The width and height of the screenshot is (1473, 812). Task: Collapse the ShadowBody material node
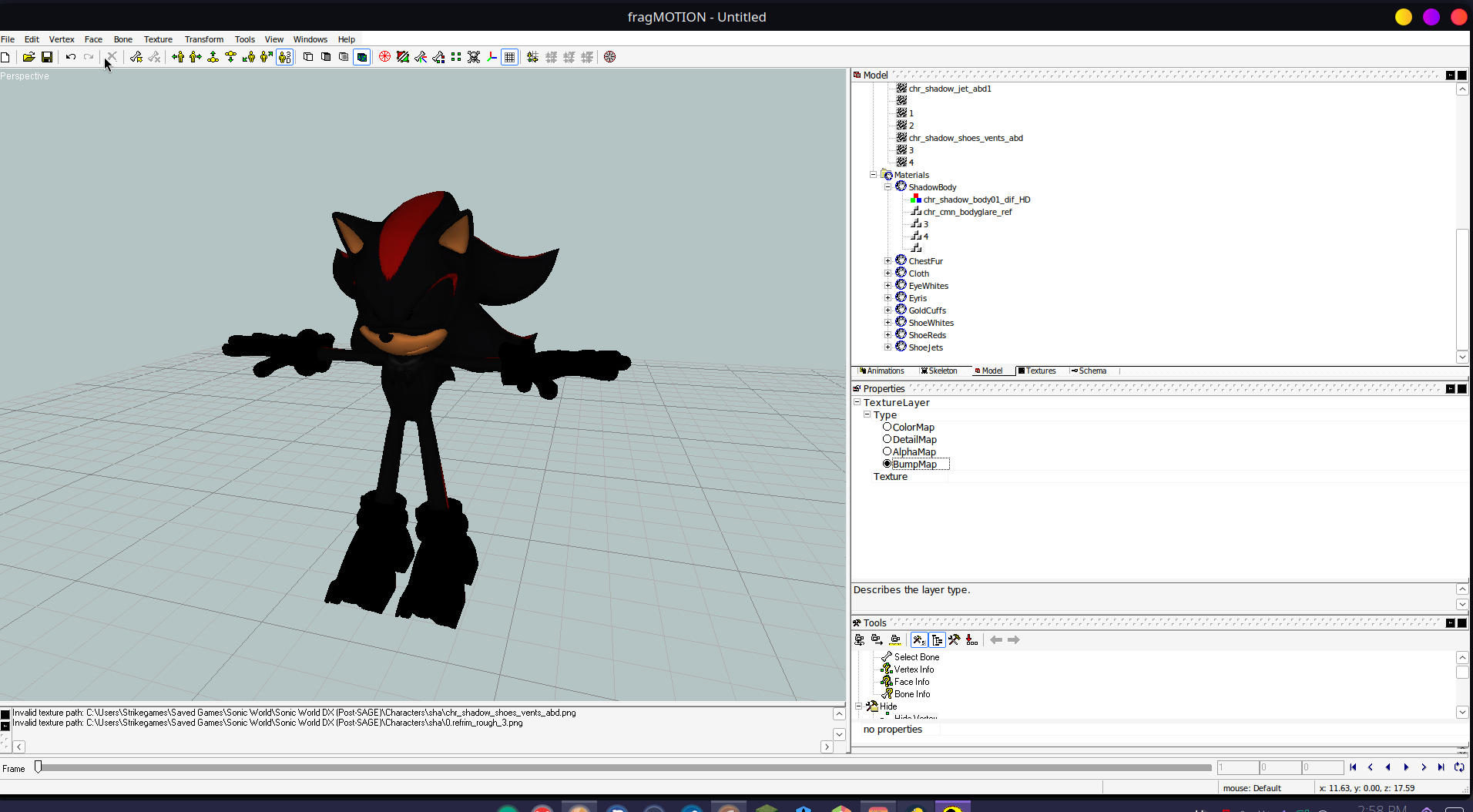pyautogui.click(x=887, y=187)
